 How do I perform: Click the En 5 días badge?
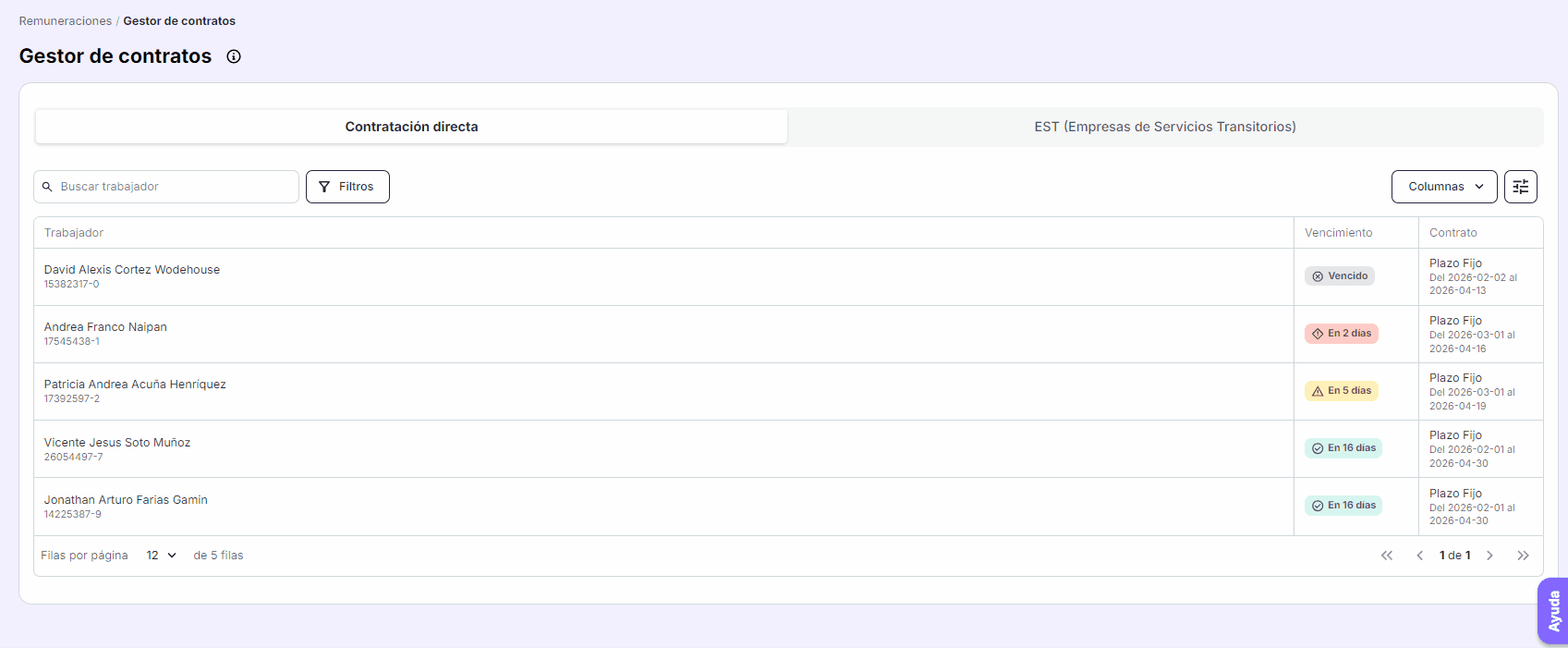tap(1342, 391)
